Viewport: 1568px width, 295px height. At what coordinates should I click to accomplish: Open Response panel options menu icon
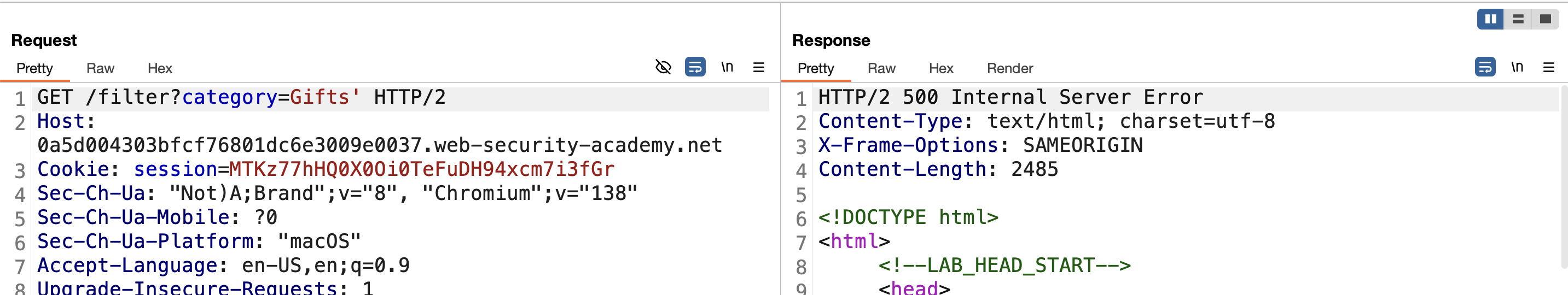pyautogui.click(x=1549, y=67)
